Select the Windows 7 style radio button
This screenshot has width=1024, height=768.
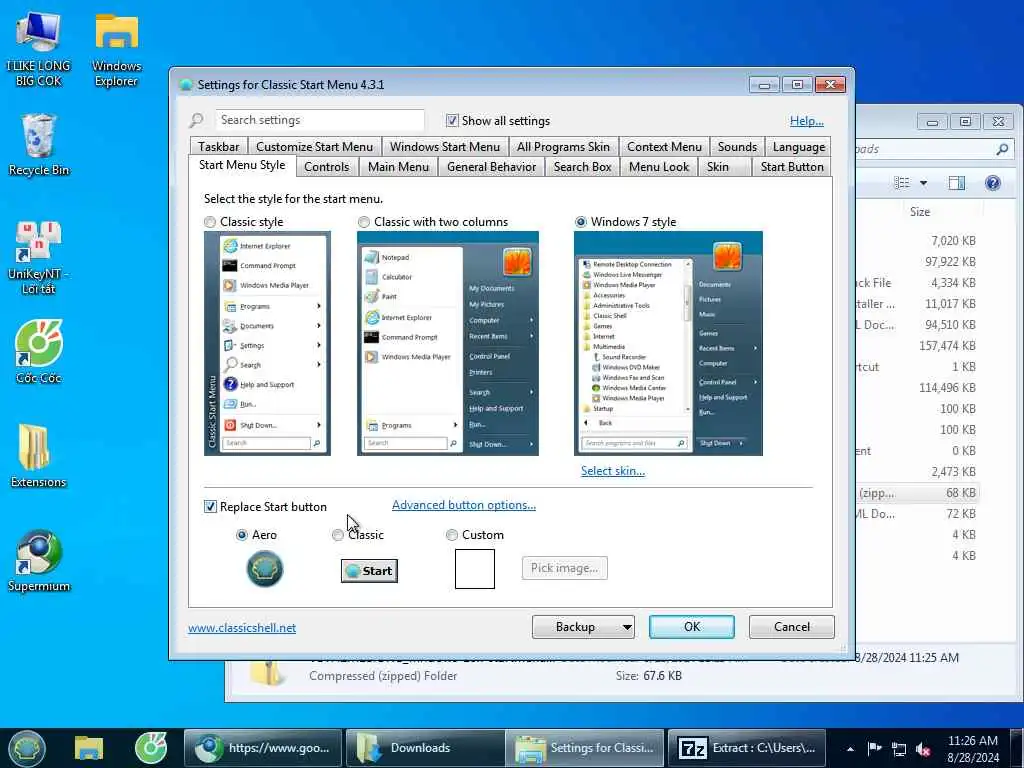pos(581,222)
